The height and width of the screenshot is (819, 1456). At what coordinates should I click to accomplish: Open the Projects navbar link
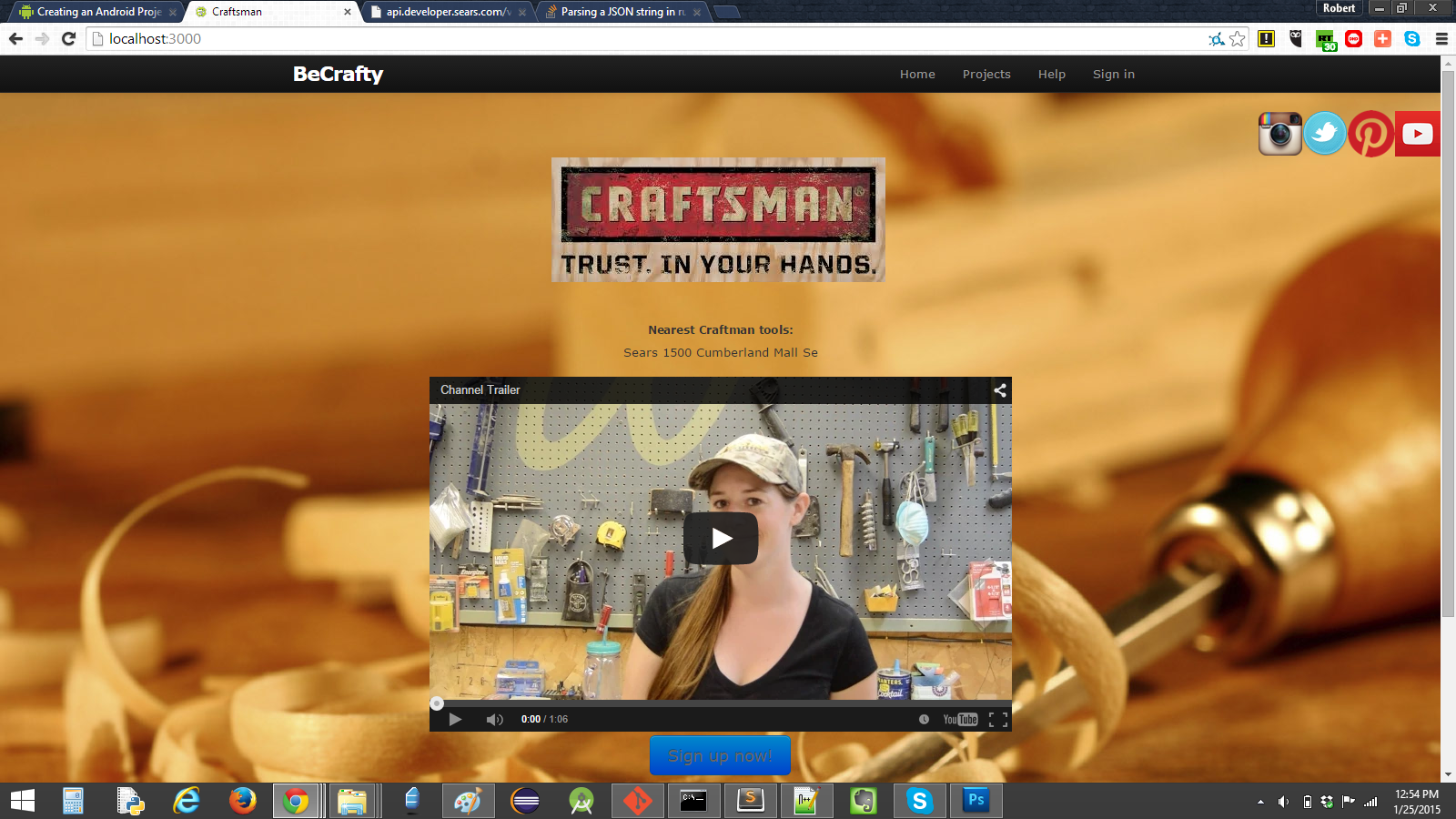[x=986, y=75]
